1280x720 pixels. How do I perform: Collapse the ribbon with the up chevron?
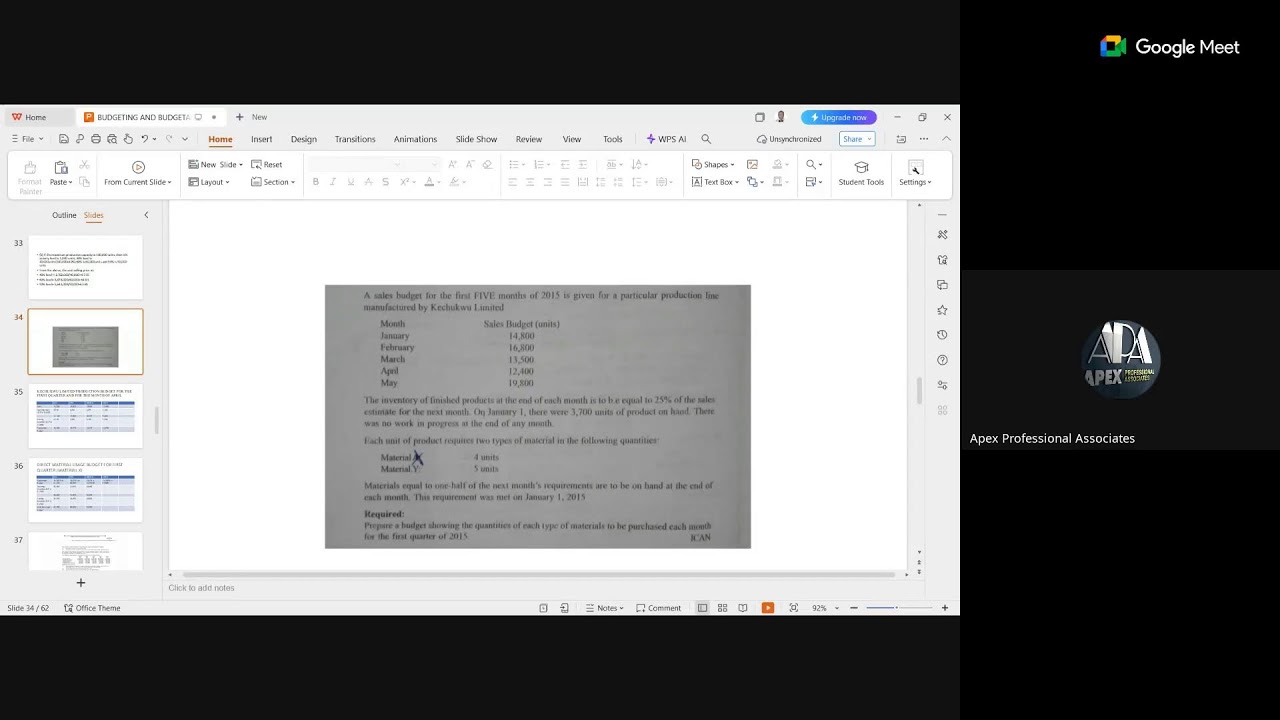pyautogui.click(x=946, y=139)
